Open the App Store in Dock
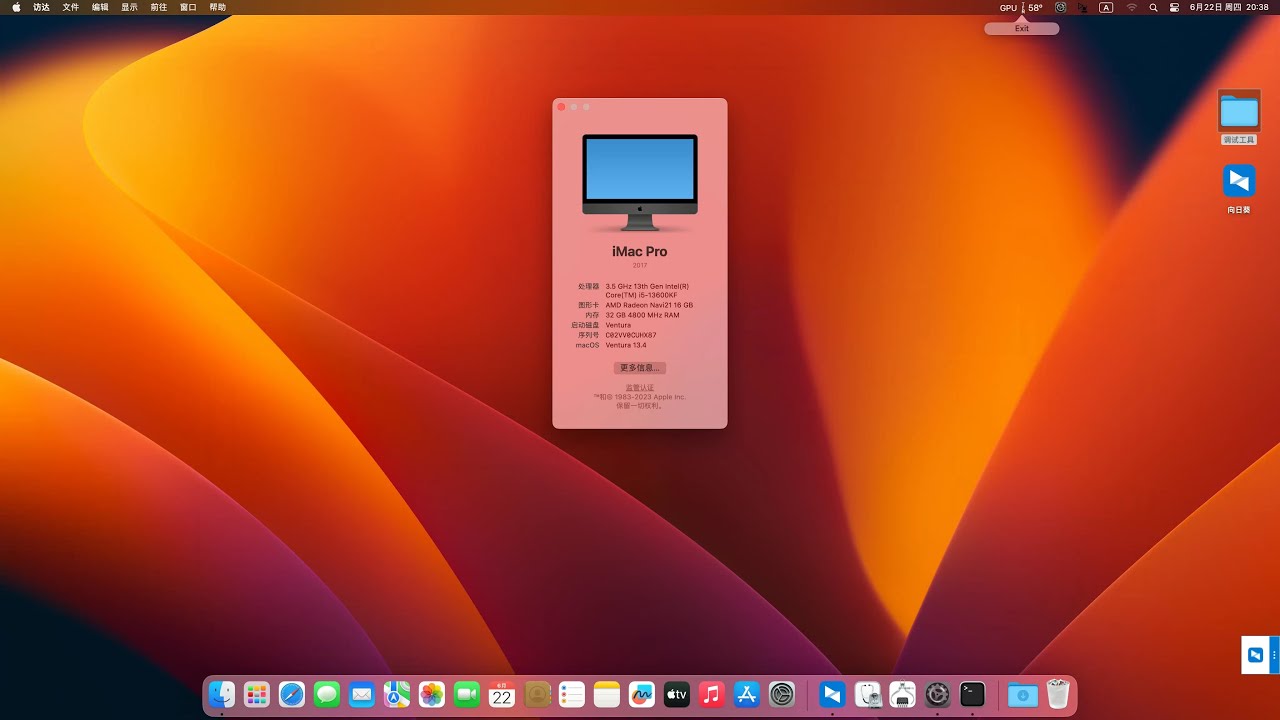The image size is (1280, 720). pyautogui.click(x=747, y=694)
